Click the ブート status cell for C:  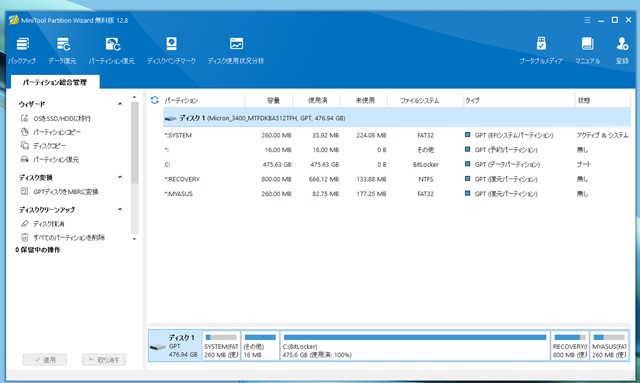coord(584,165)
